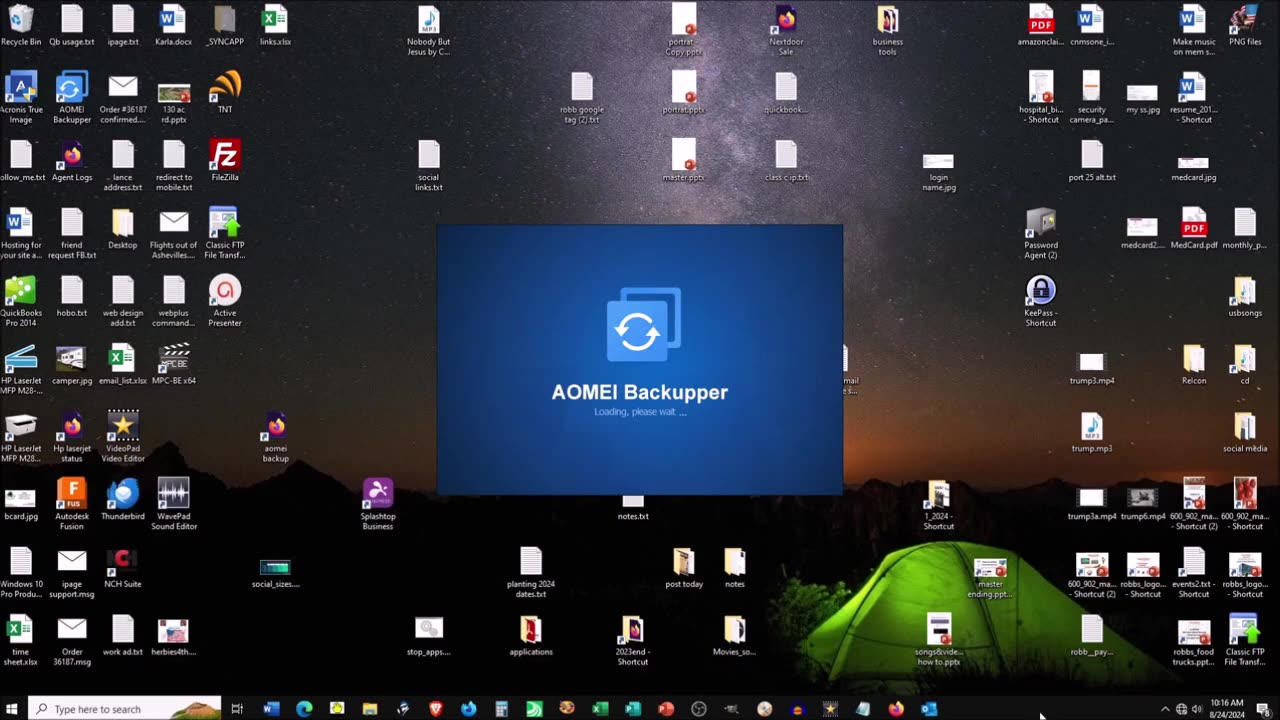Open the notification center icon

1263,709
